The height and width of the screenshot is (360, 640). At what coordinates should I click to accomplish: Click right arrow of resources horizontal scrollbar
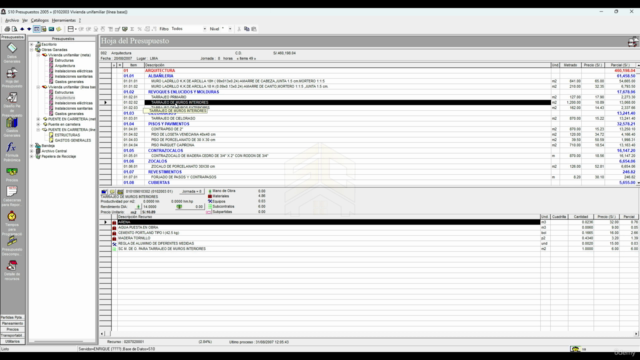(x=636, y=334)
